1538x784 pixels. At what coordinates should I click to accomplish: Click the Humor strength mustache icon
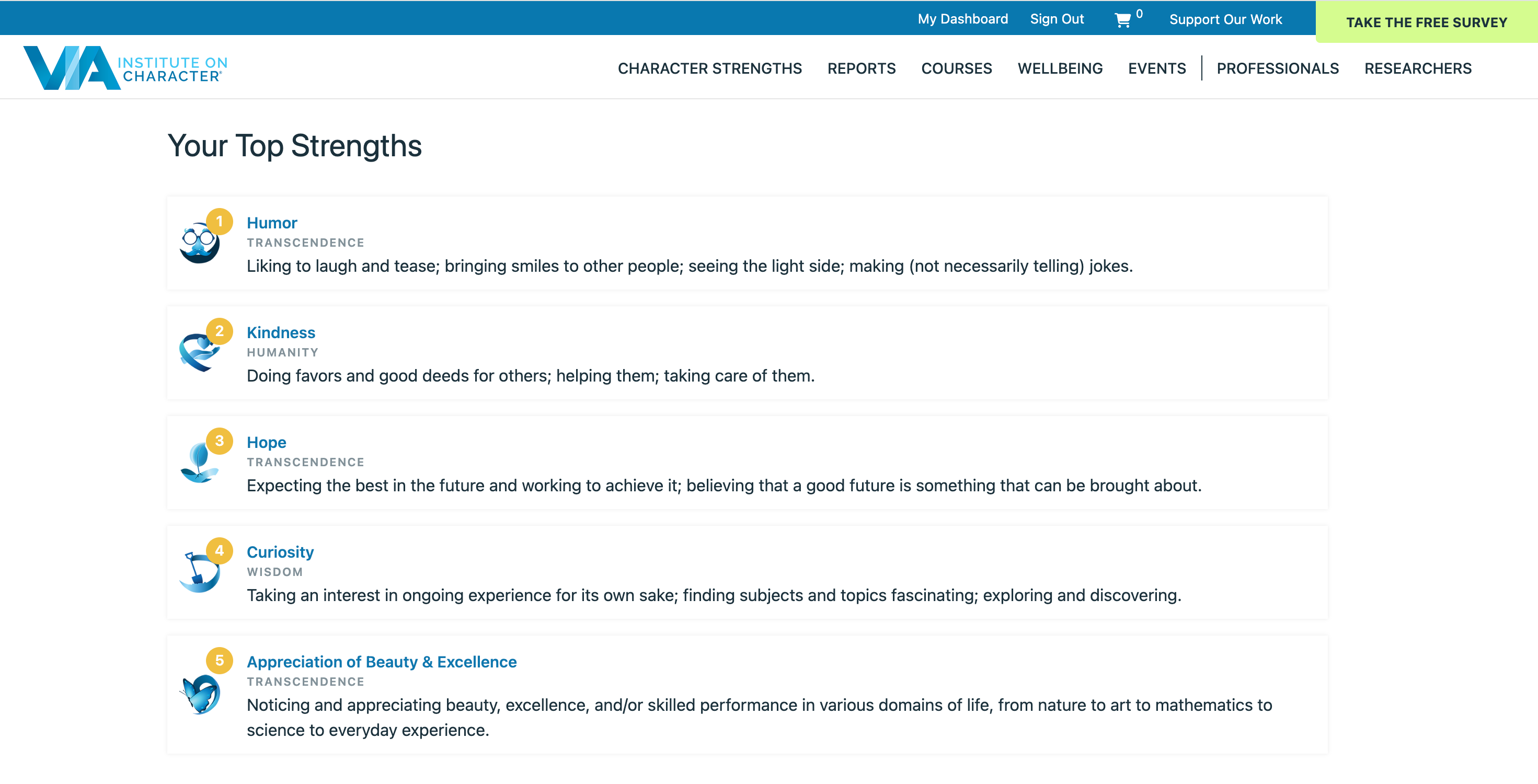199,243
